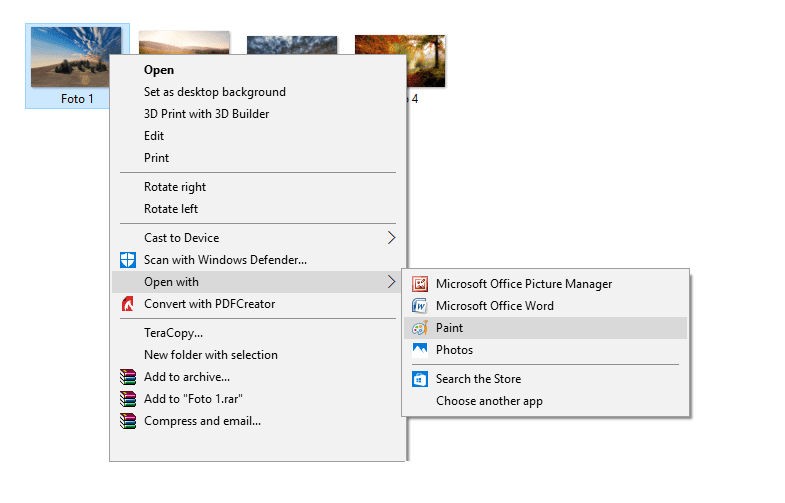
Task: Click the PDFCreator flame icon
Action: click(x=128, y=304)
